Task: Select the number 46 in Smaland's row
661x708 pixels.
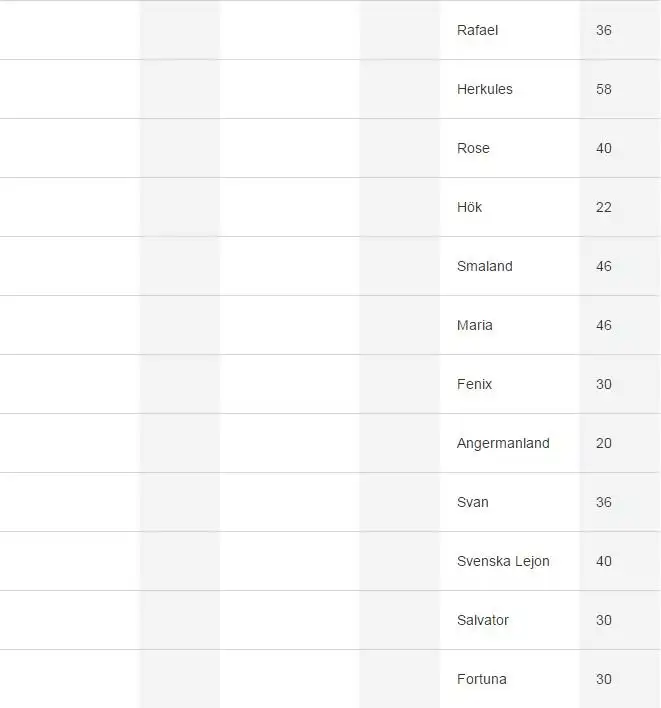Action: tap(603, 266)
